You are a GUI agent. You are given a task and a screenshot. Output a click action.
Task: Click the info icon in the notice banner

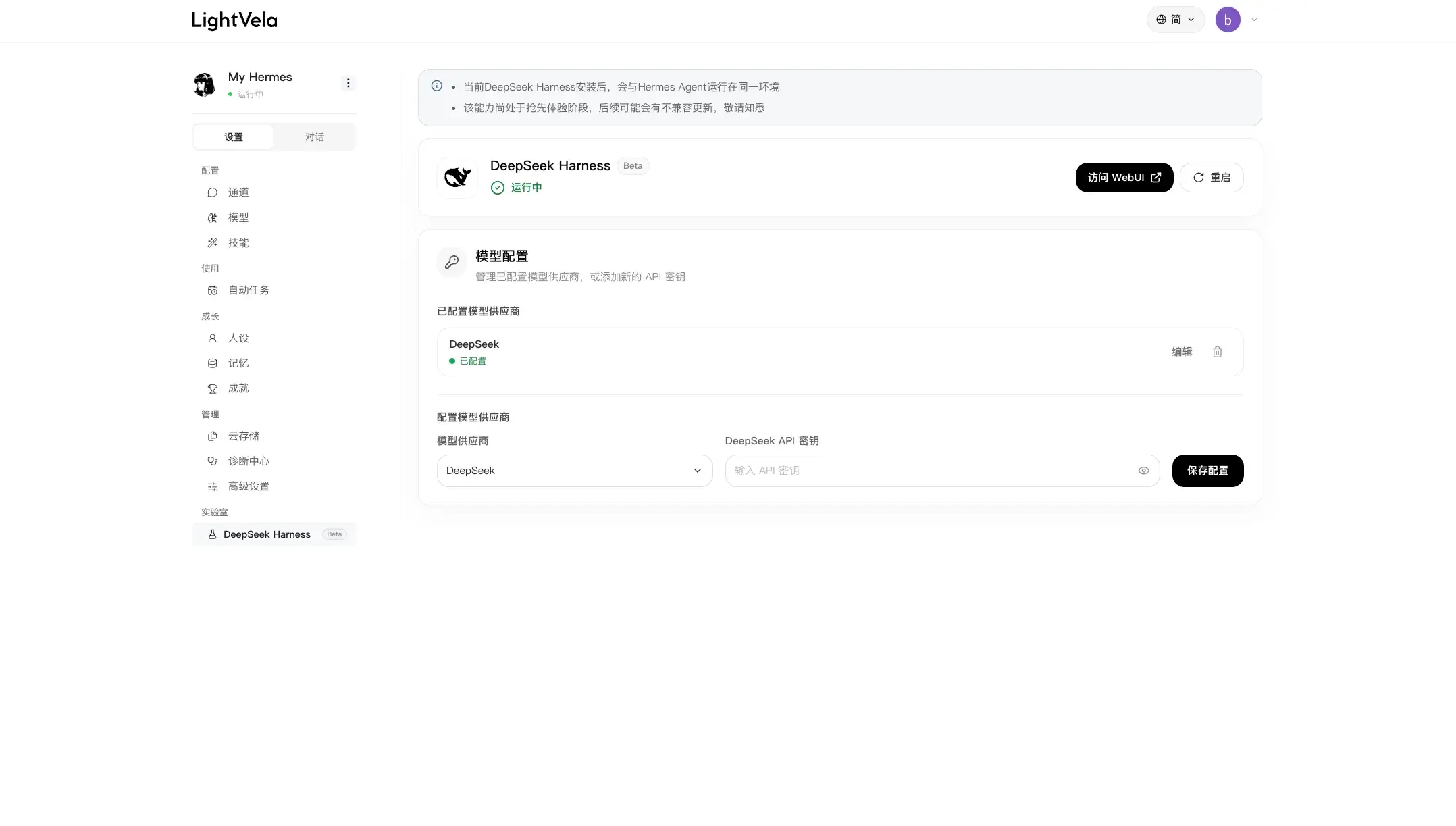(x=437, y=86)
